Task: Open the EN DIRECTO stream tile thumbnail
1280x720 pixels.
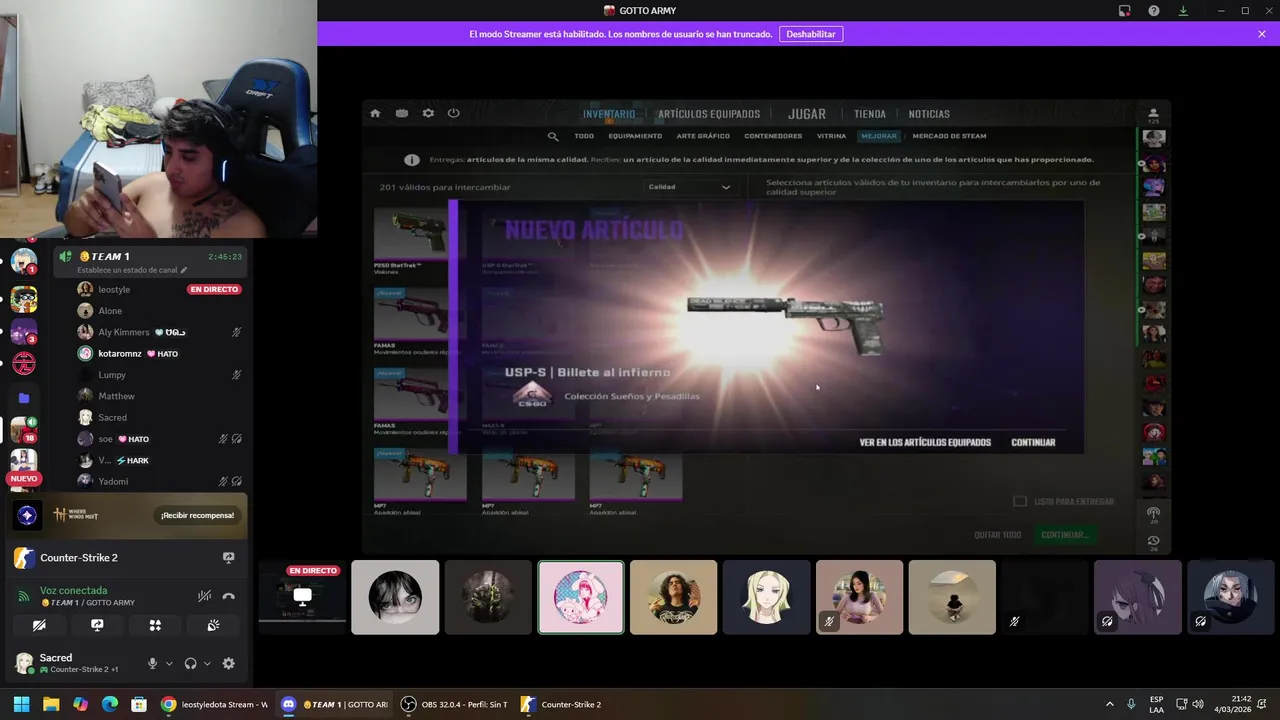Action: click(x=302, y=597)
